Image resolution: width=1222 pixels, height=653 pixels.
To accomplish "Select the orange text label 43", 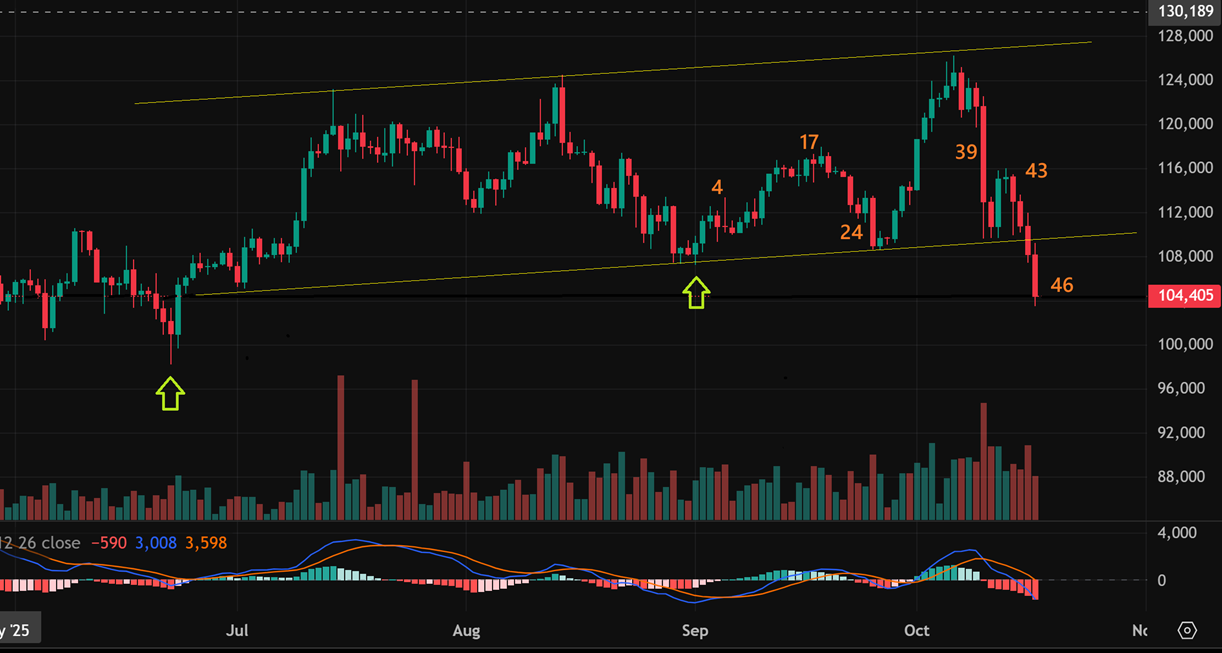I will 1036,171.
